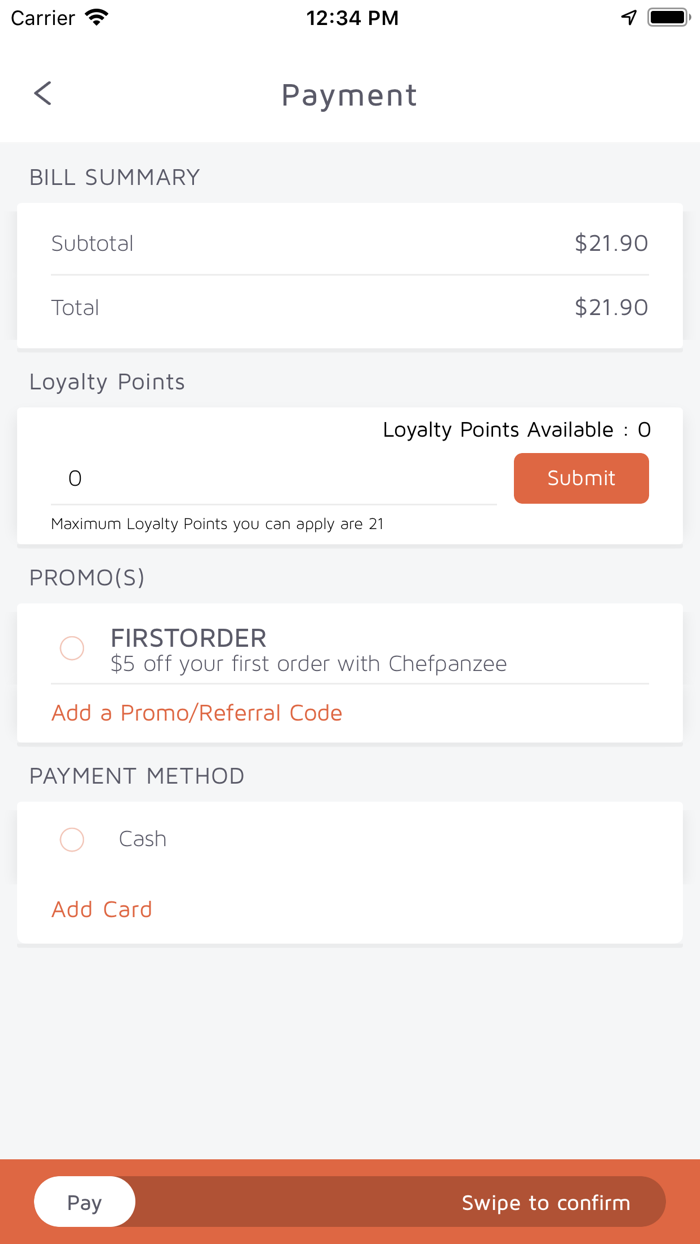Tap the Wi-Fi status icon
This screenshot has height=1244, width=700.
click(x=97, y=18)
